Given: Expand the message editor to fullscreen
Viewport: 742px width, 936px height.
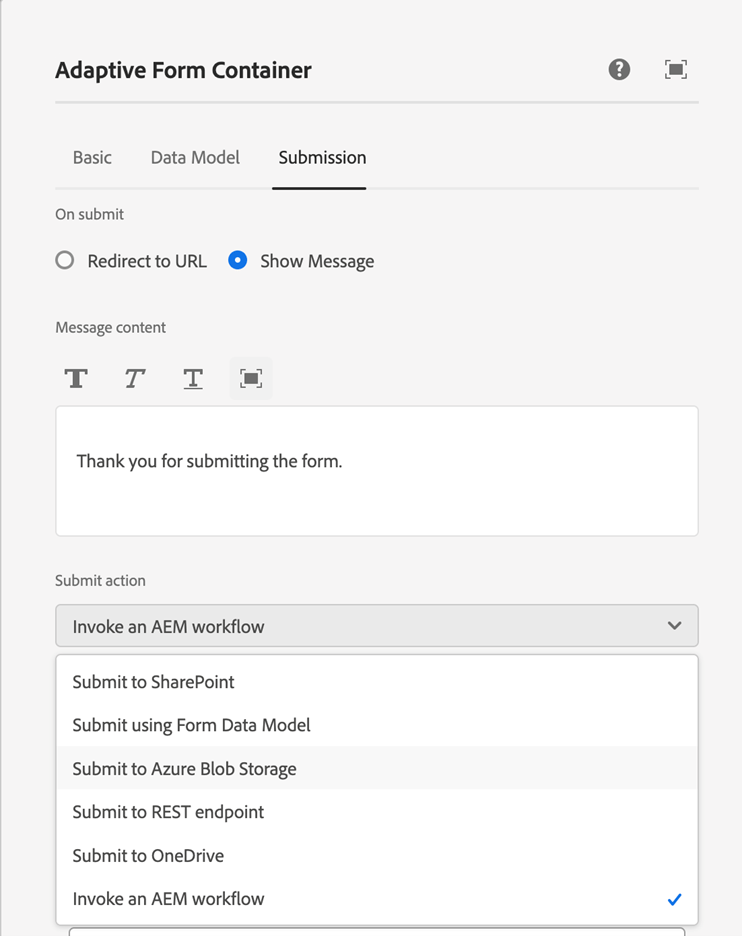Looking at the screenshot, I should click(251, 379).
